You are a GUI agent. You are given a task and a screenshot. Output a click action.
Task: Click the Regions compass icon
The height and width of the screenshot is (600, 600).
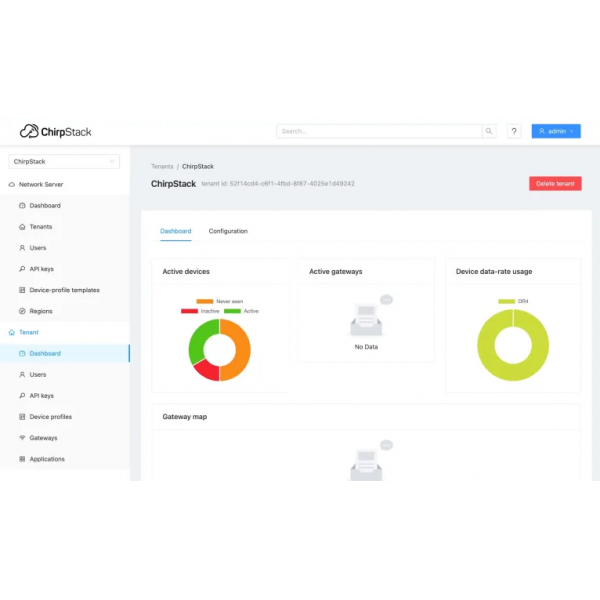point(22,311)
